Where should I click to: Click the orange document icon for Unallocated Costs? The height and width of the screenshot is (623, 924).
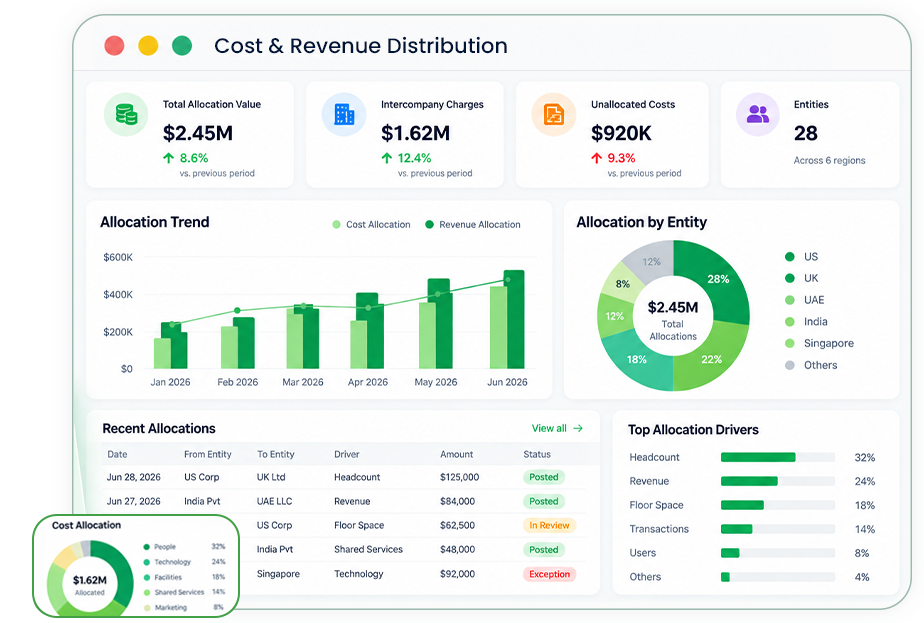tap(553, 114)
